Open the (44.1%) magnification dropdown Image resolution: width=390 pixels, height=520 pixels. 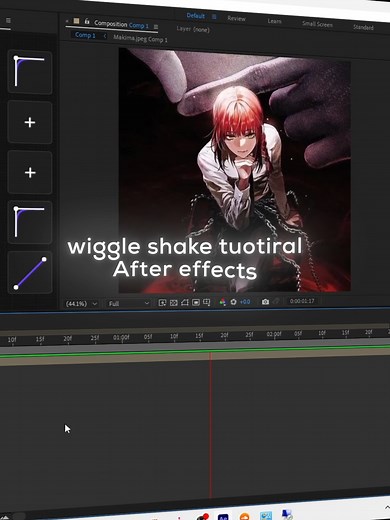pyautogui.click(x=81, y=304)
